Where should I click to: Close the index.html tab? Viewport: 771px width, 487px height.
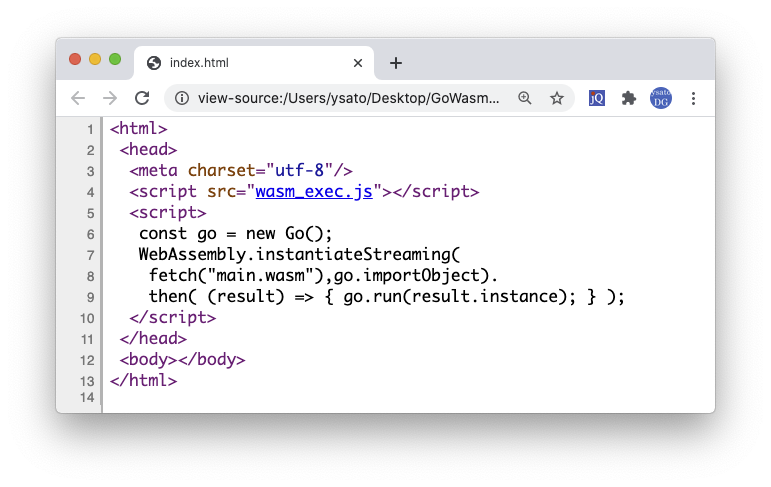[358, 63]
